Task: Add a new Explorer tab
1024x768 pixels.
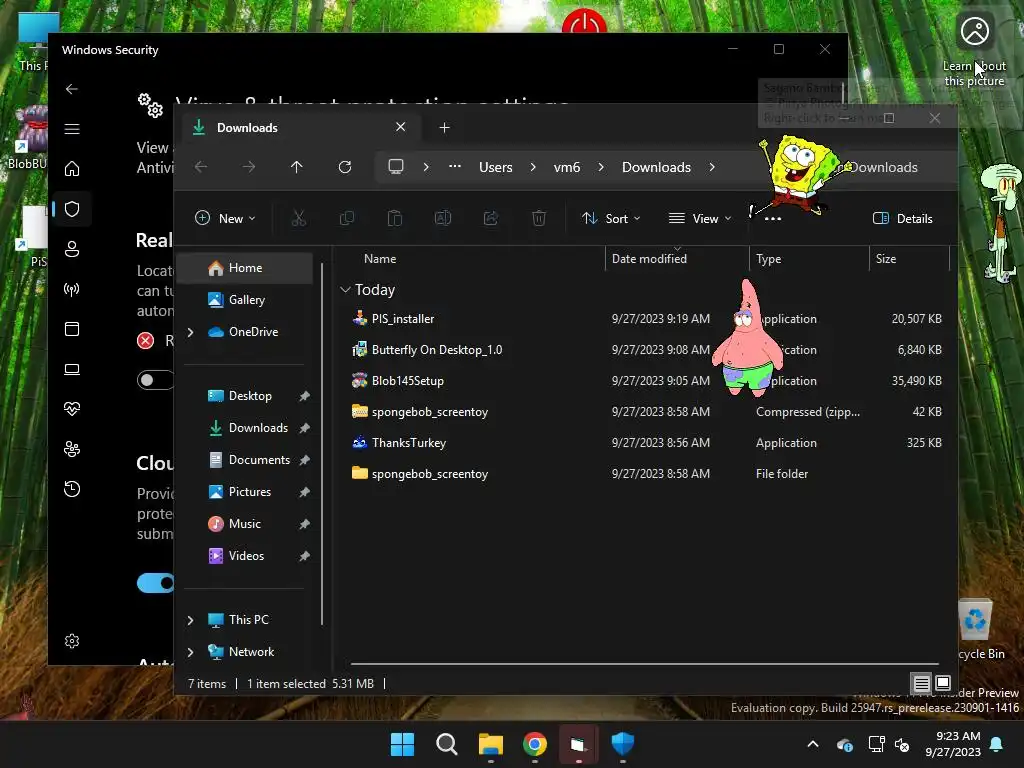Action: click(445, 128)
